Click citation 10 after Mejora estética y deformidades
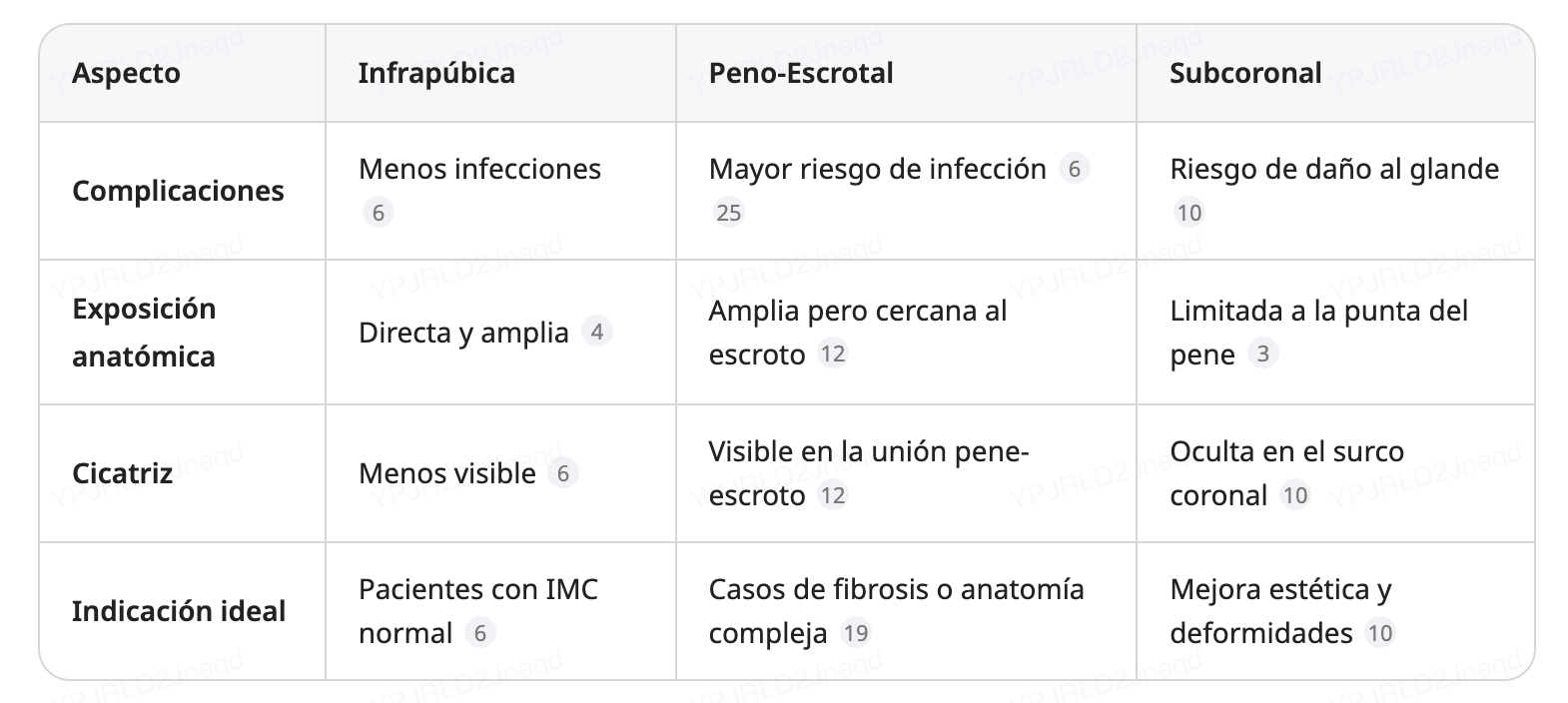The image size is (1568, 703). (1379, 633)
